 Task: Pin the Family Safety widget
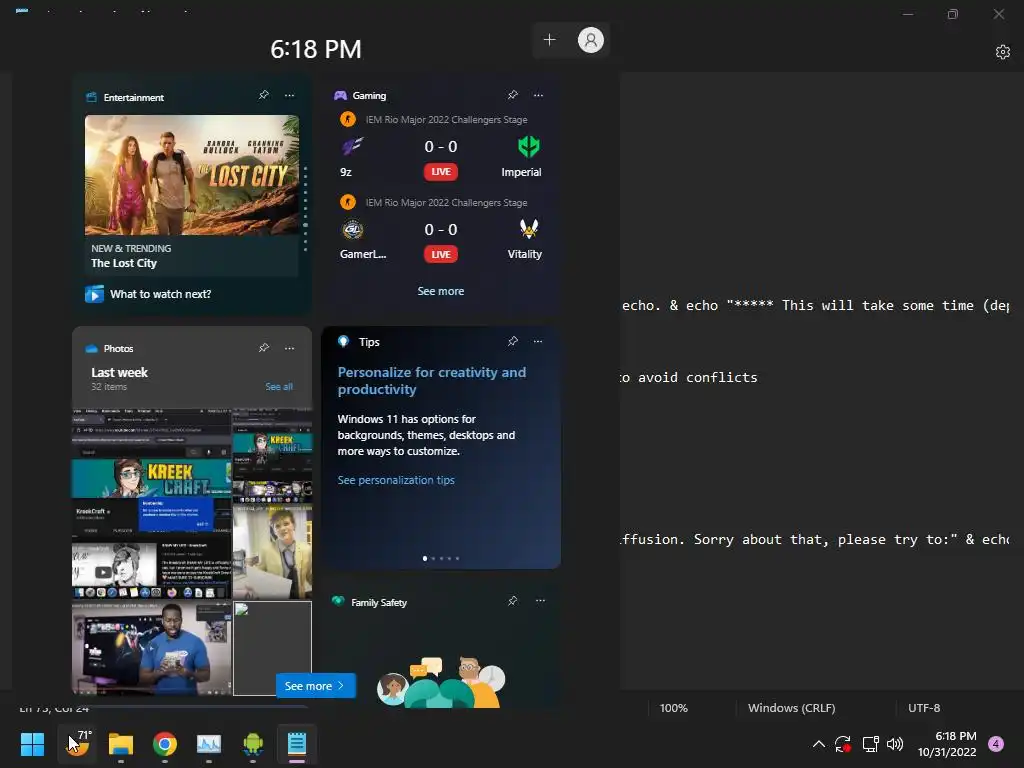[513, 601]
